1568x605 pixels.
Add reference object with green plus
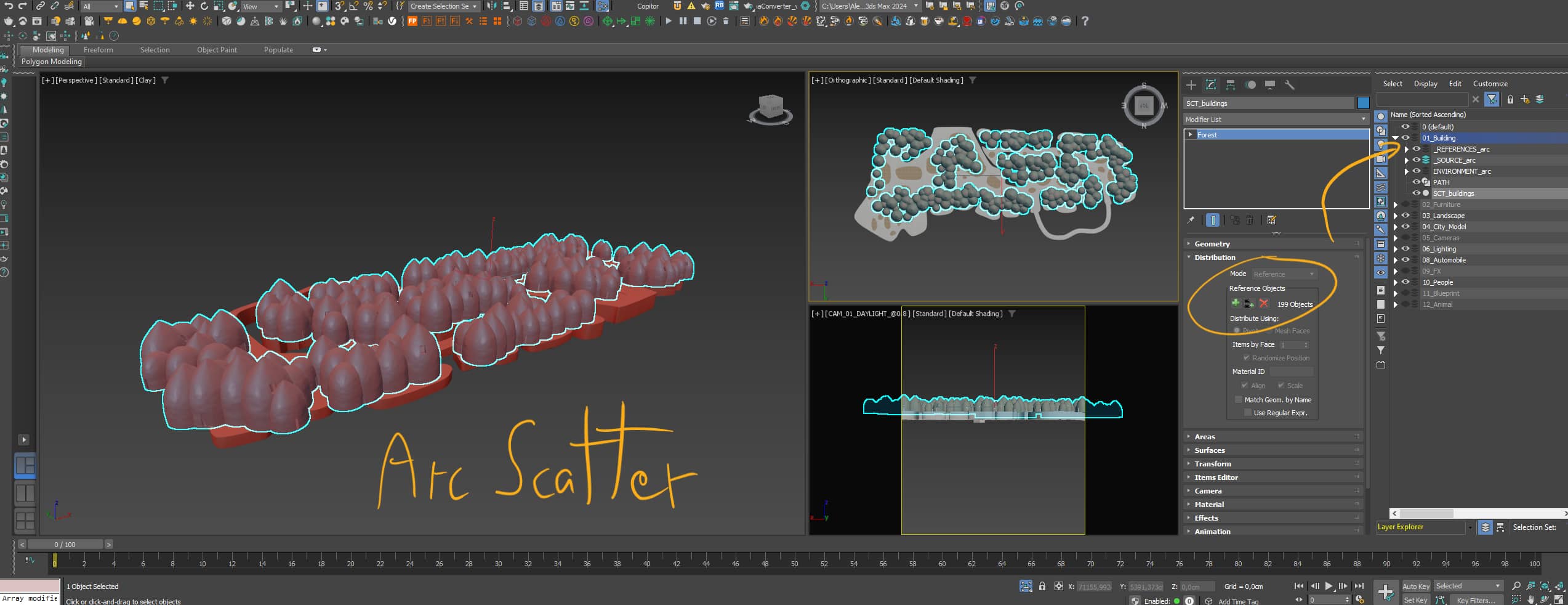click(x=1235, y=303)
